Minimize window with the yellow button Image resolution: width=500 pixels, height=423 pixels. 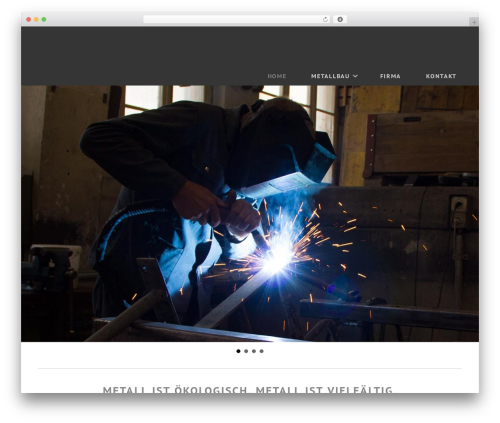[x=36, y=19]
